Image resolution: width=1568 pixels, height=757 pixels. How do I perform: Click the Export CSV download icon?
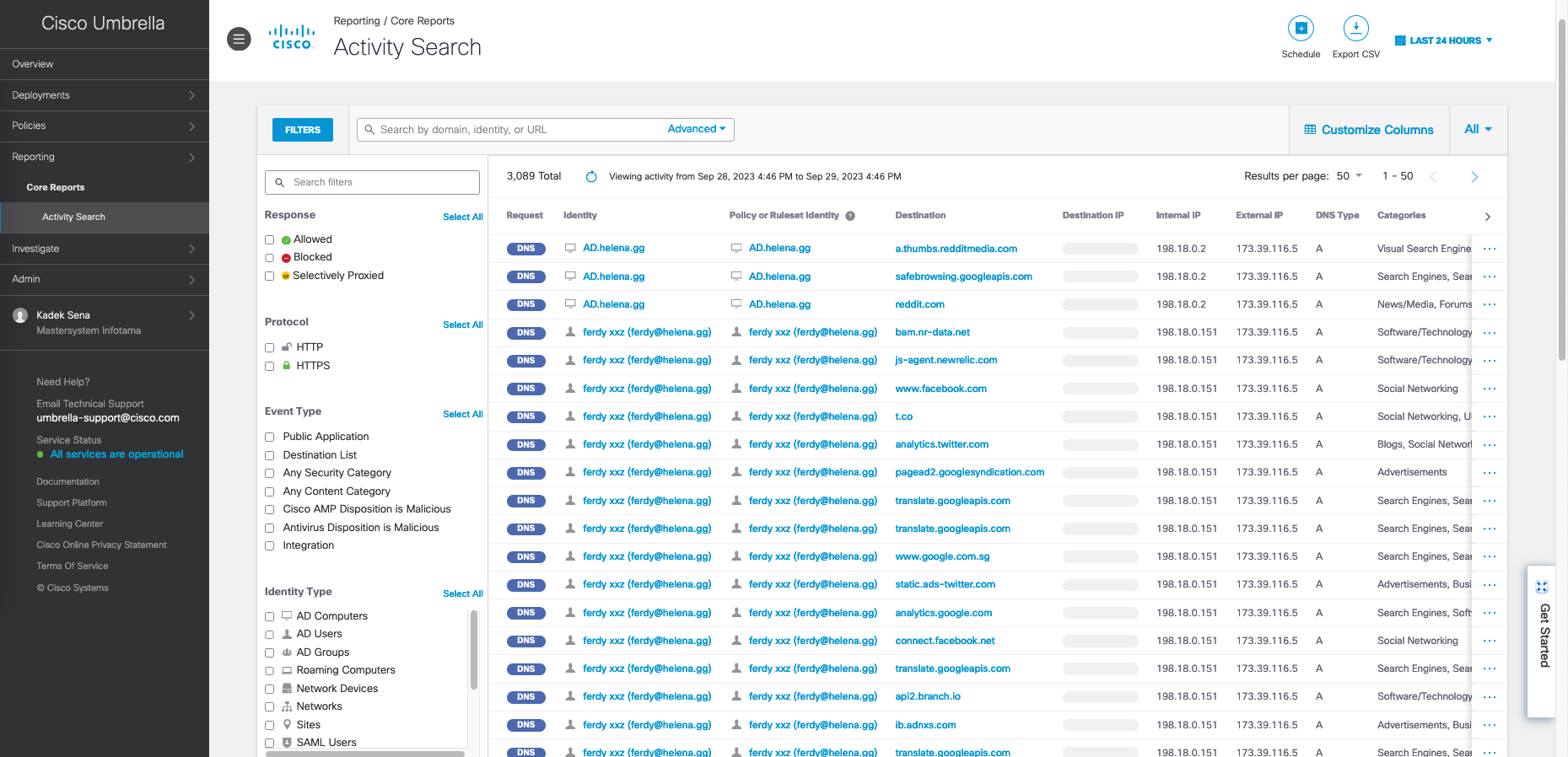(1355, 29)
